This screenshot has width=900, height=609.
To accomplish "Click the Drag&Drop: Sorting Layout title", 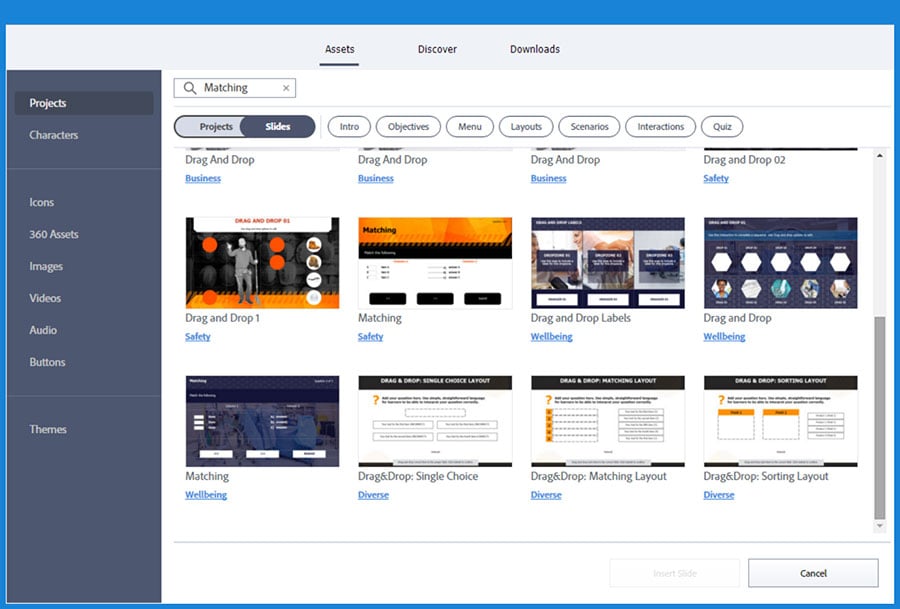I will click(x=766, y=476).
